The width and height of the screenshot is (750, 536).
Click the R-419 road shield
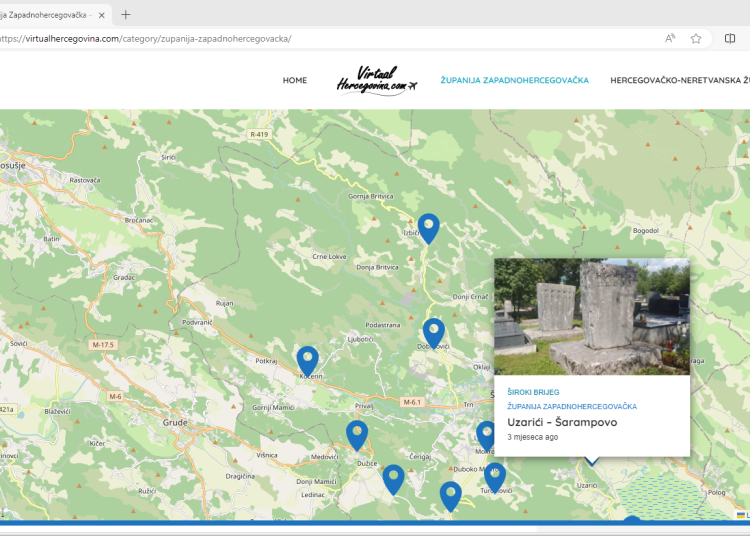[259, 134]
